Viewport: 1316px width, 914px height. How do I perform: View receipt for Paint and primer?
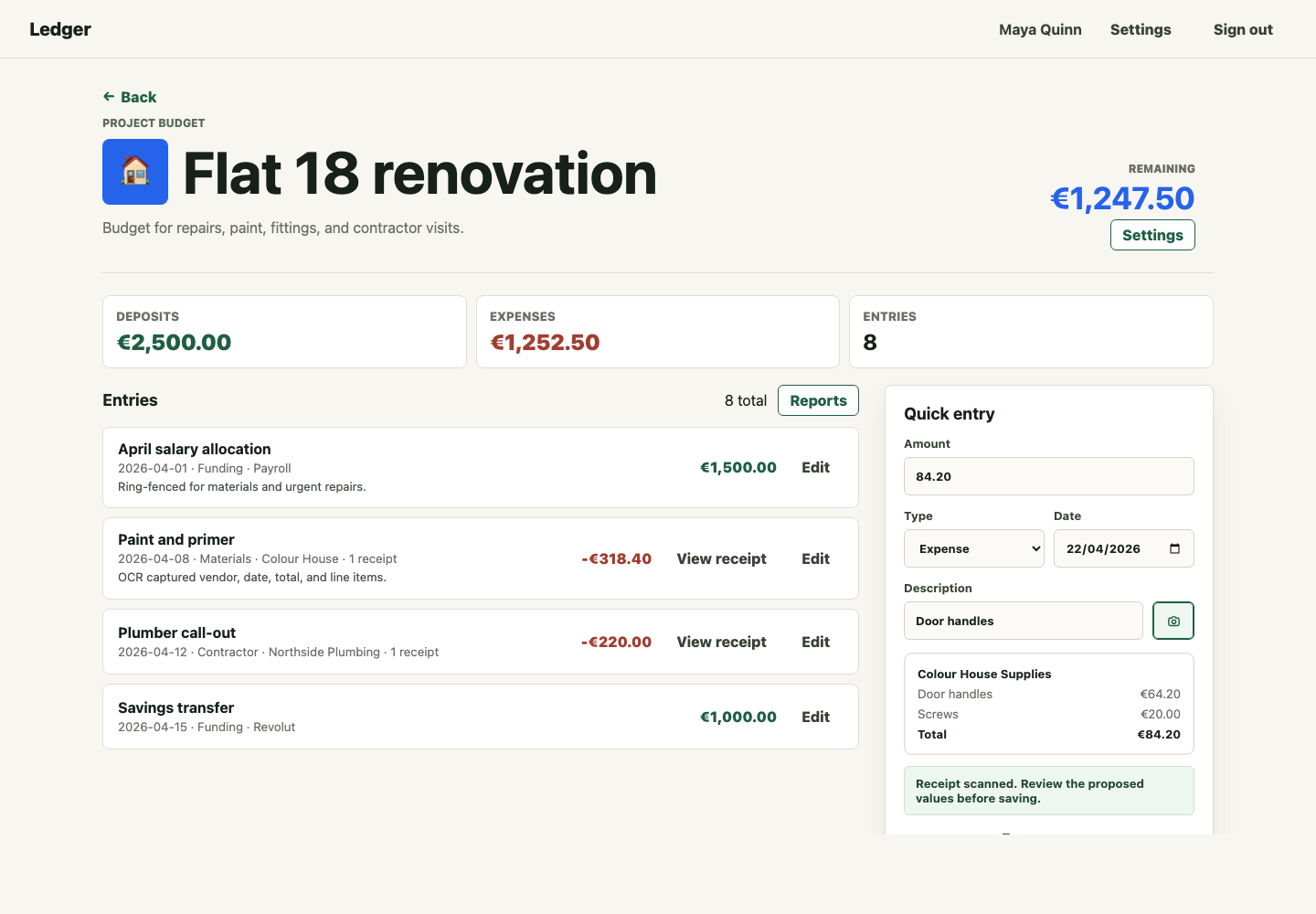[721, 558]
